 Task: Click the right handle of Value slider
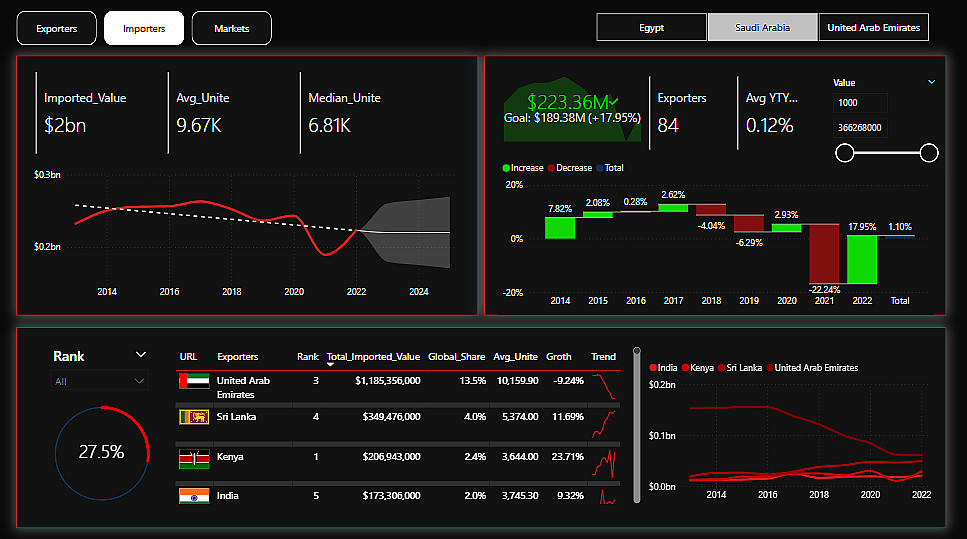click(929, 153)
